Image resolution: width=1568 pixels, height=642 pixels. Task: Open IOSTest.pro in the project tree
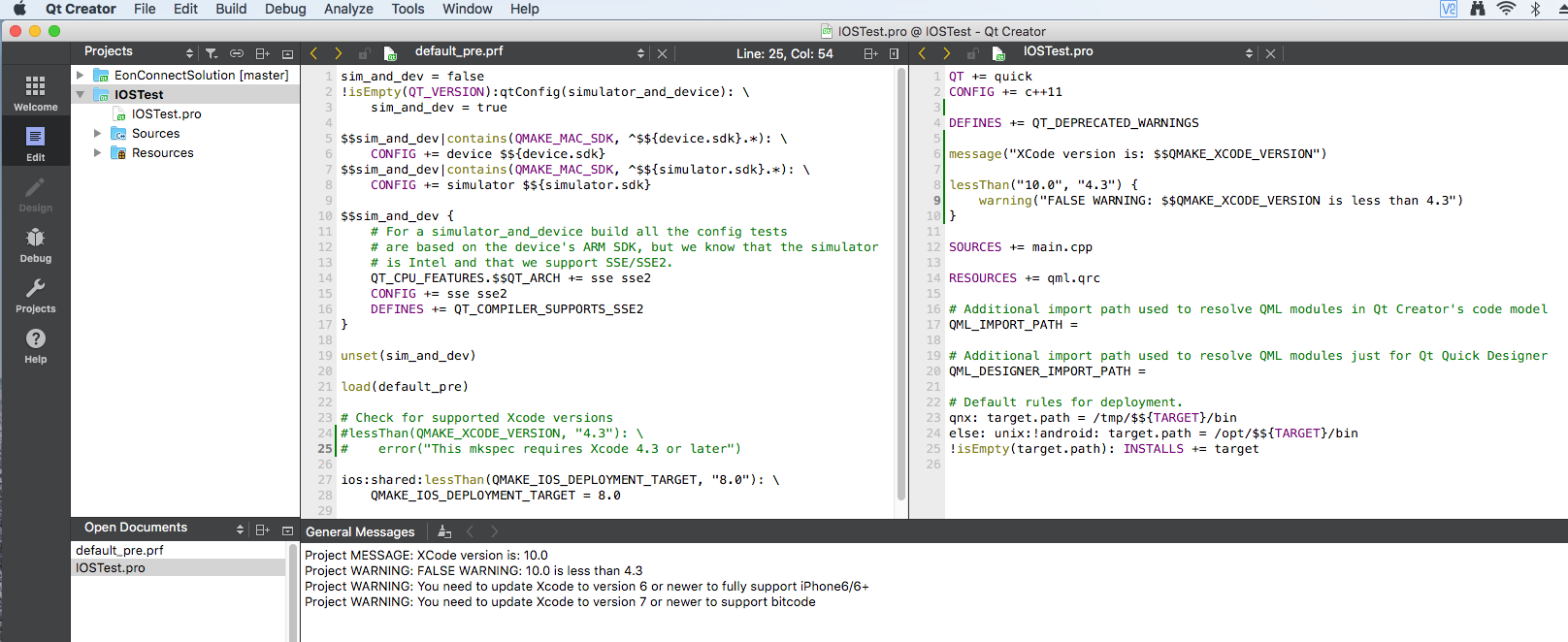[x=166, y=113]
